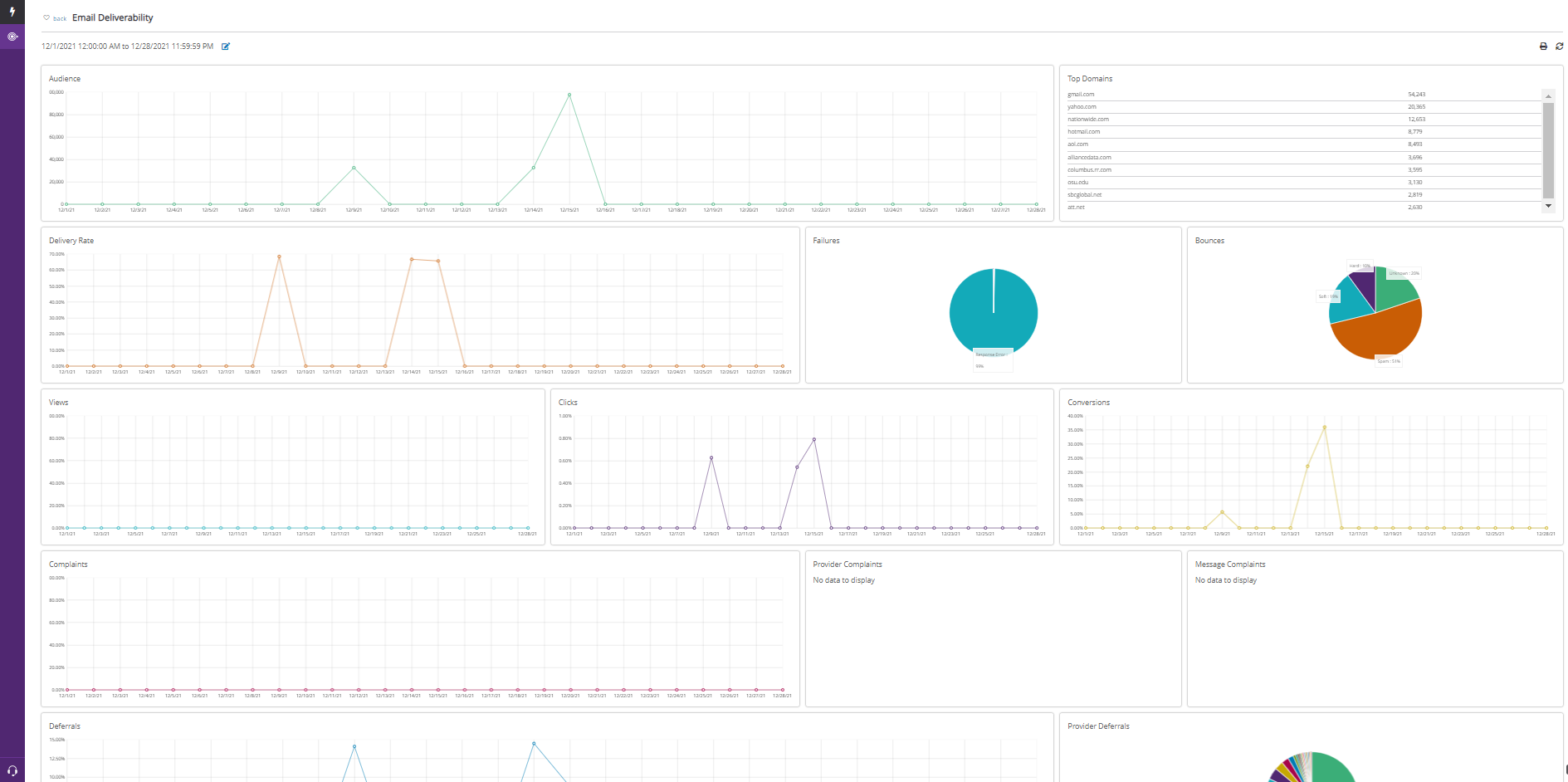Viewport: 1568px width, 782px height.
Task: Click the date range text
Action: (128, 46)
